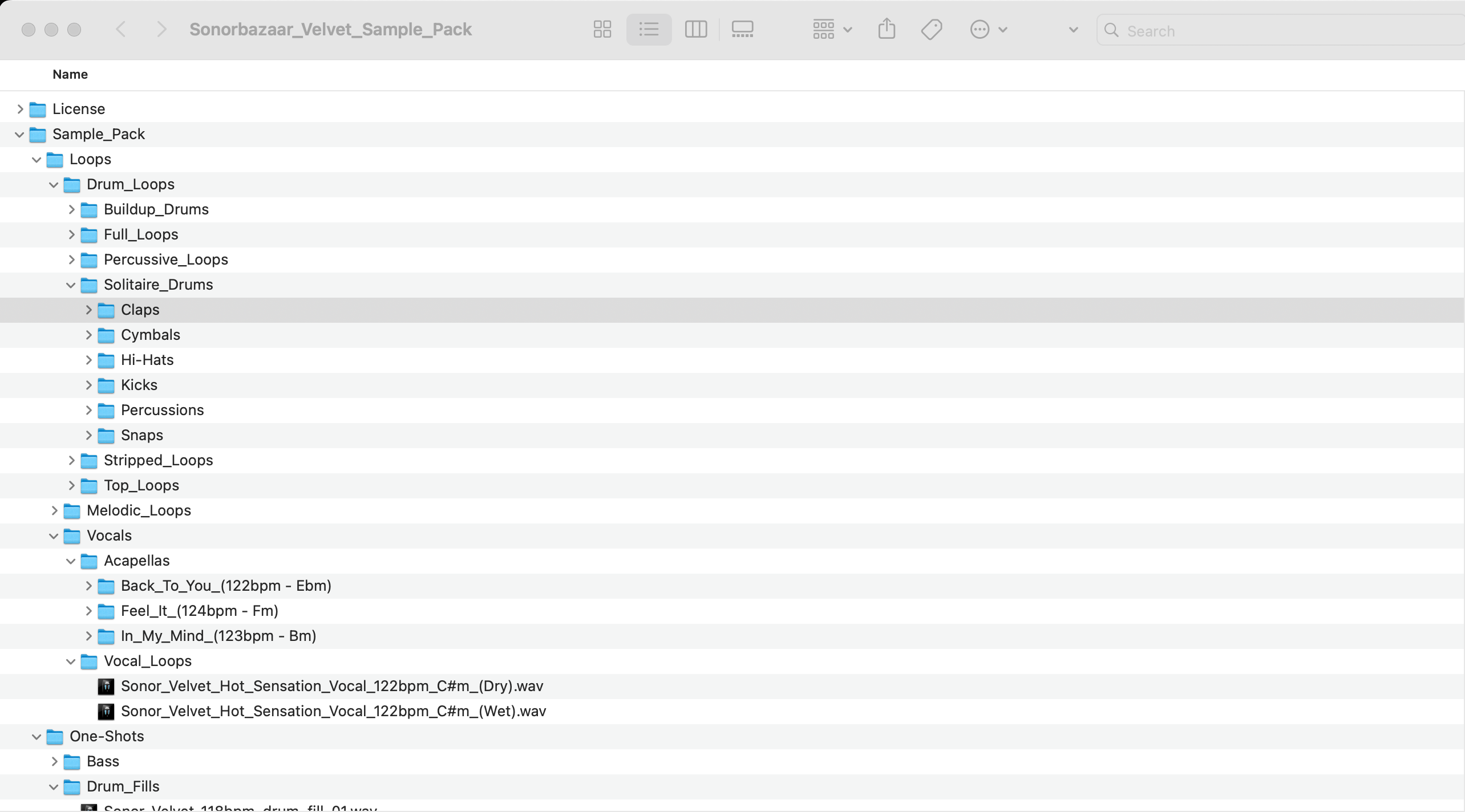Open the Share button menu
This screenshot has width=1465, height=812.
(x=887, y=30)
